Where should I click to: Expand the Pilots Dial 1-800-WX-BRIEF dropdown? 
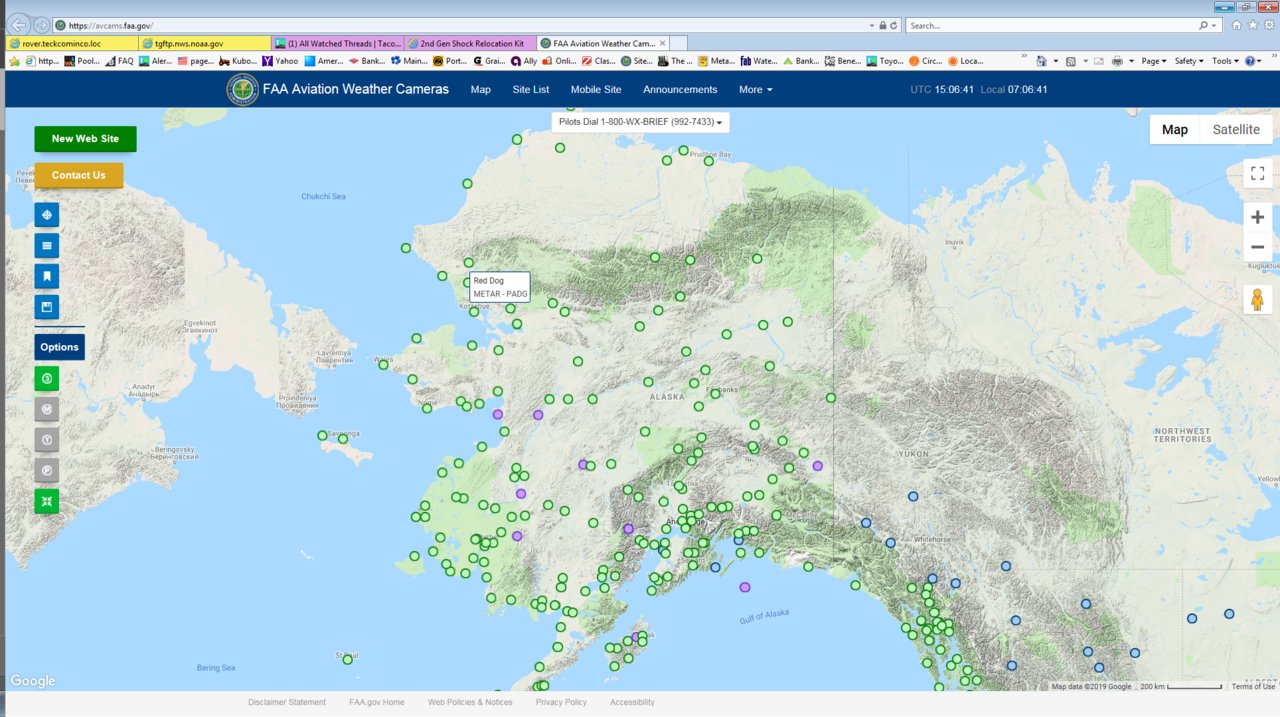640,122
